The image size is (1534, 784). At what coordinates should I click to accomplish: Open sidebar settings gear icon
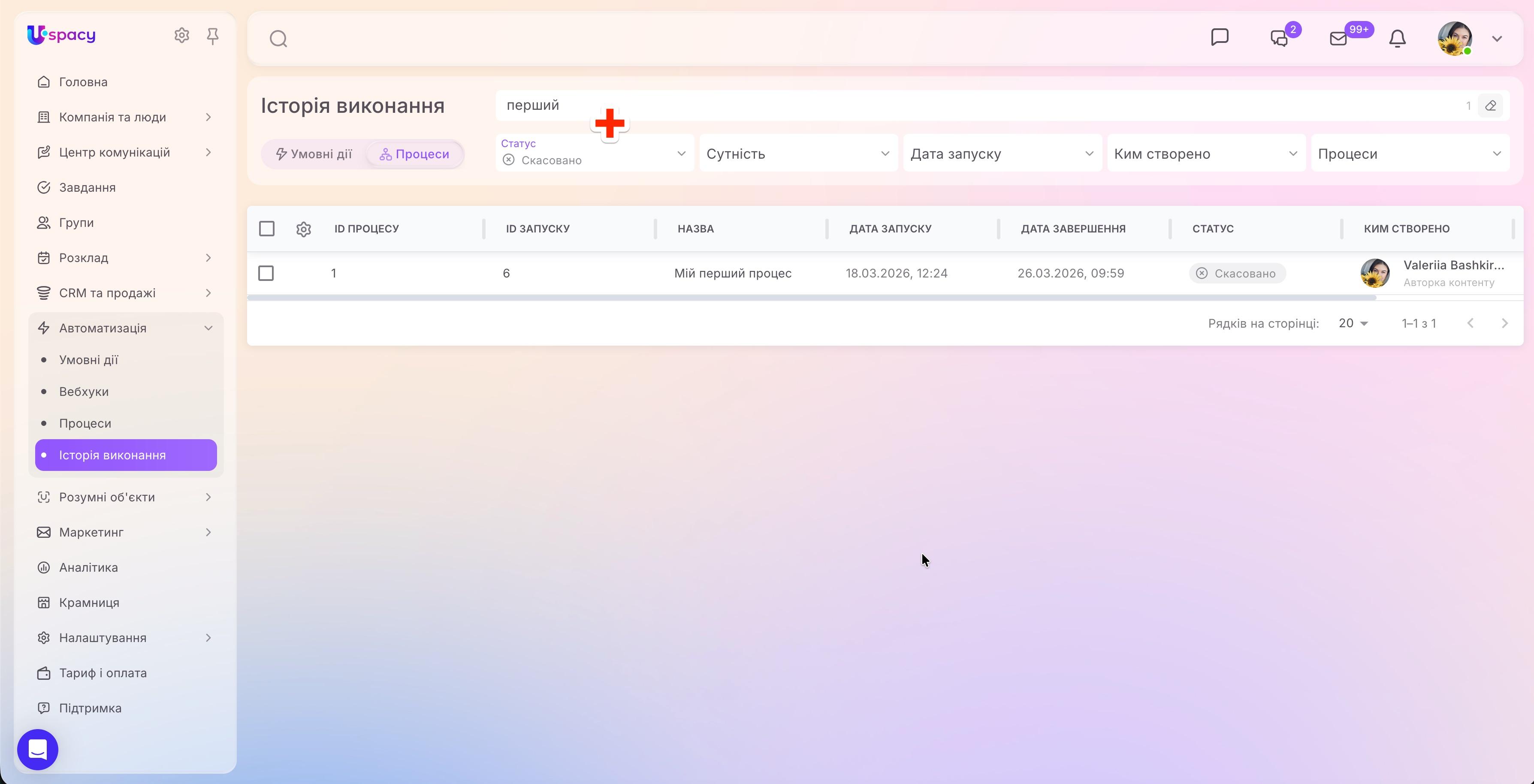pyautogui.click(x=181, y=36)
